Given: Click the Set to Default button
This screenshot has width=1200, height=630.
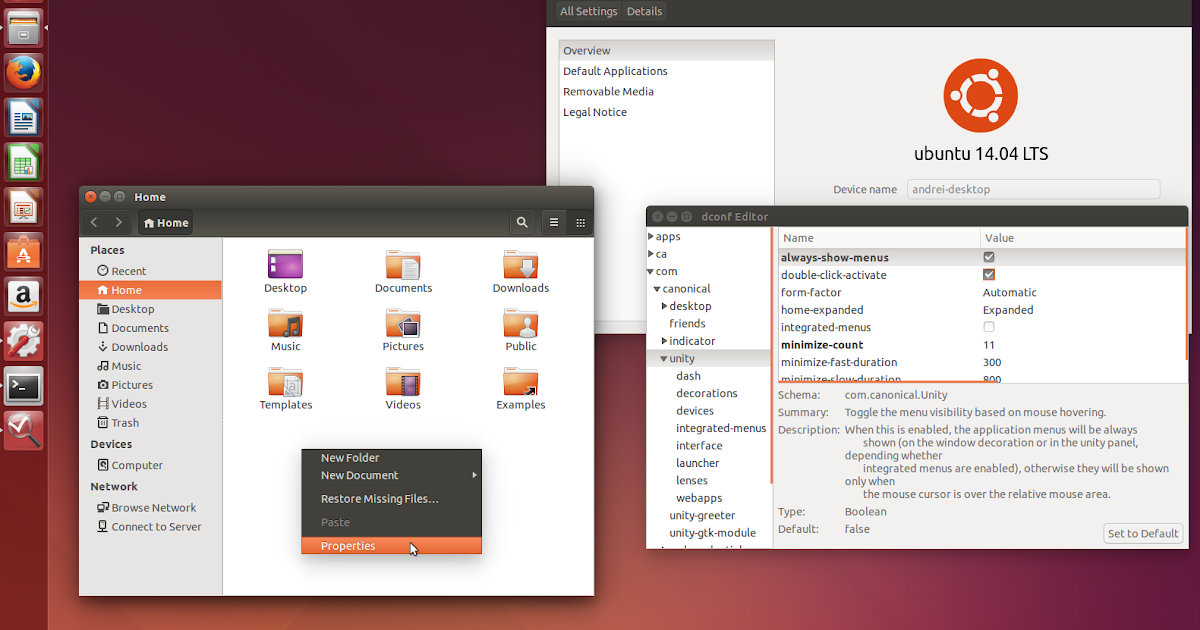Looking at the screenshot, I should point(1142,533).
